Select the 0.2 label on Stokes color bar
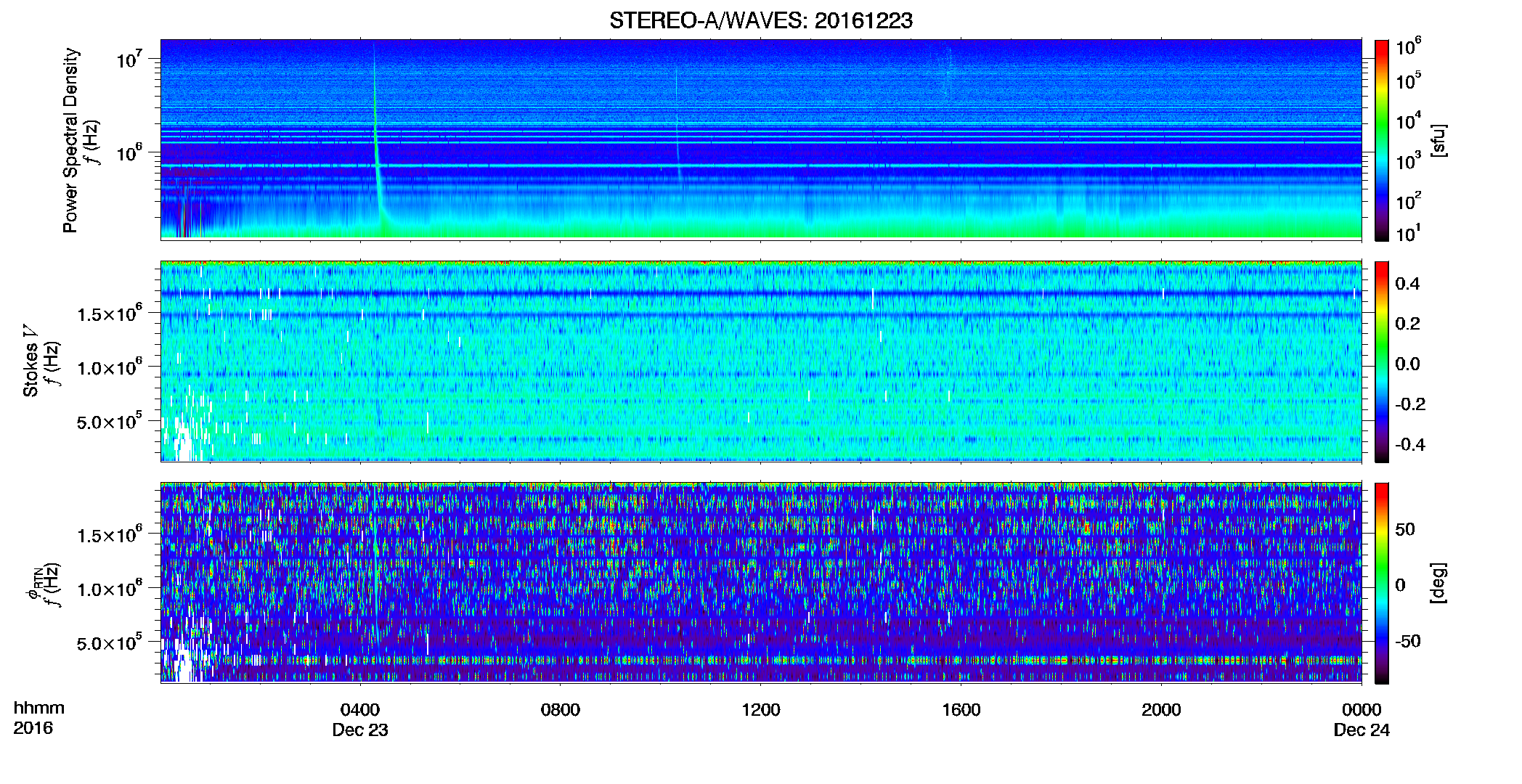This screenshot has width=1522, height=784. [1407, 324]
